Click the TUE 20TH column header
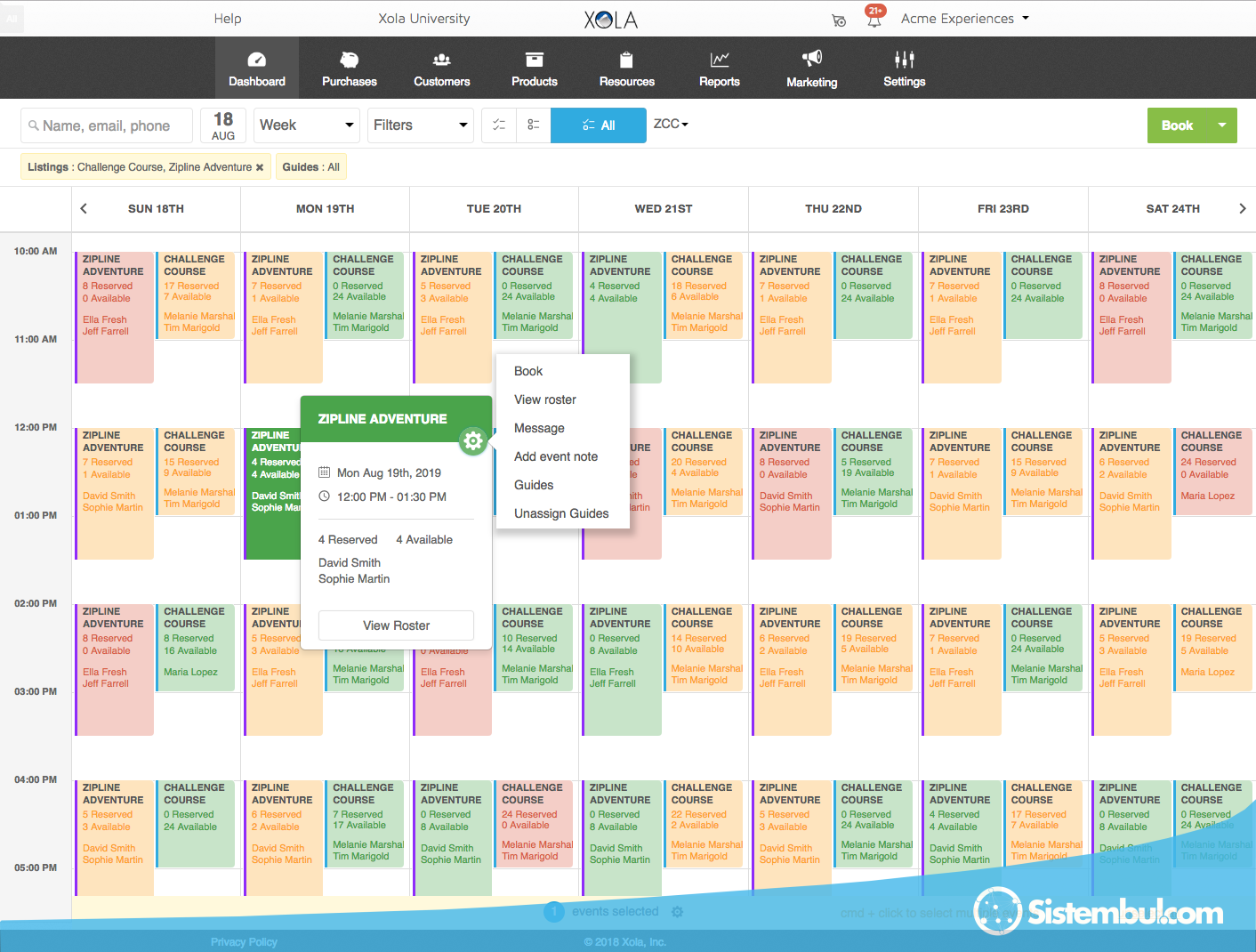 494,209
